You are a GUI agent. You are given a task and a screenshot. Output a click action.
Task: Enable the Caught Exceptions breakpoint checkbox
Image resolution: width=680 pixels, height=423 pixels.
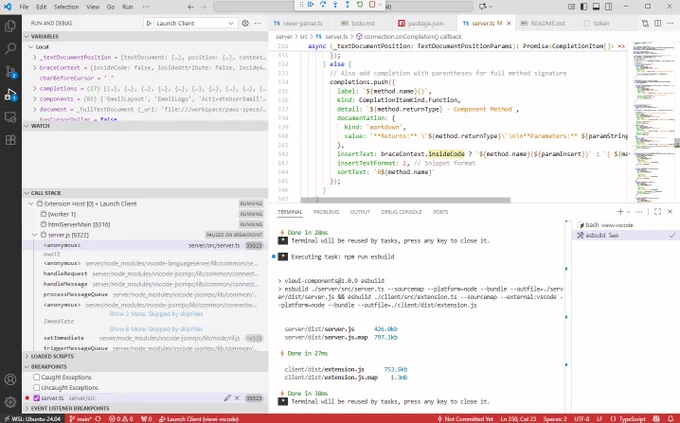[36, 377]
